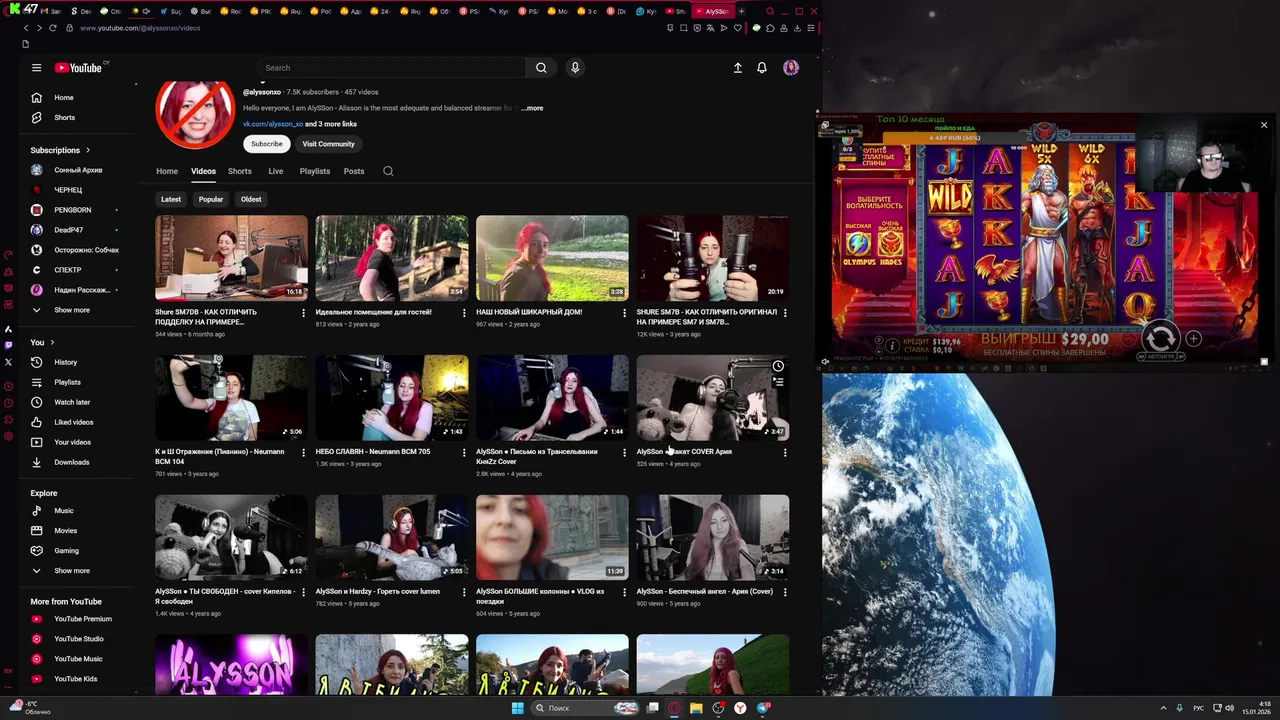The width and height of the screenshot is (1280, 720).
Task: Switch to channel Videos tab
Action: [203, 171]
